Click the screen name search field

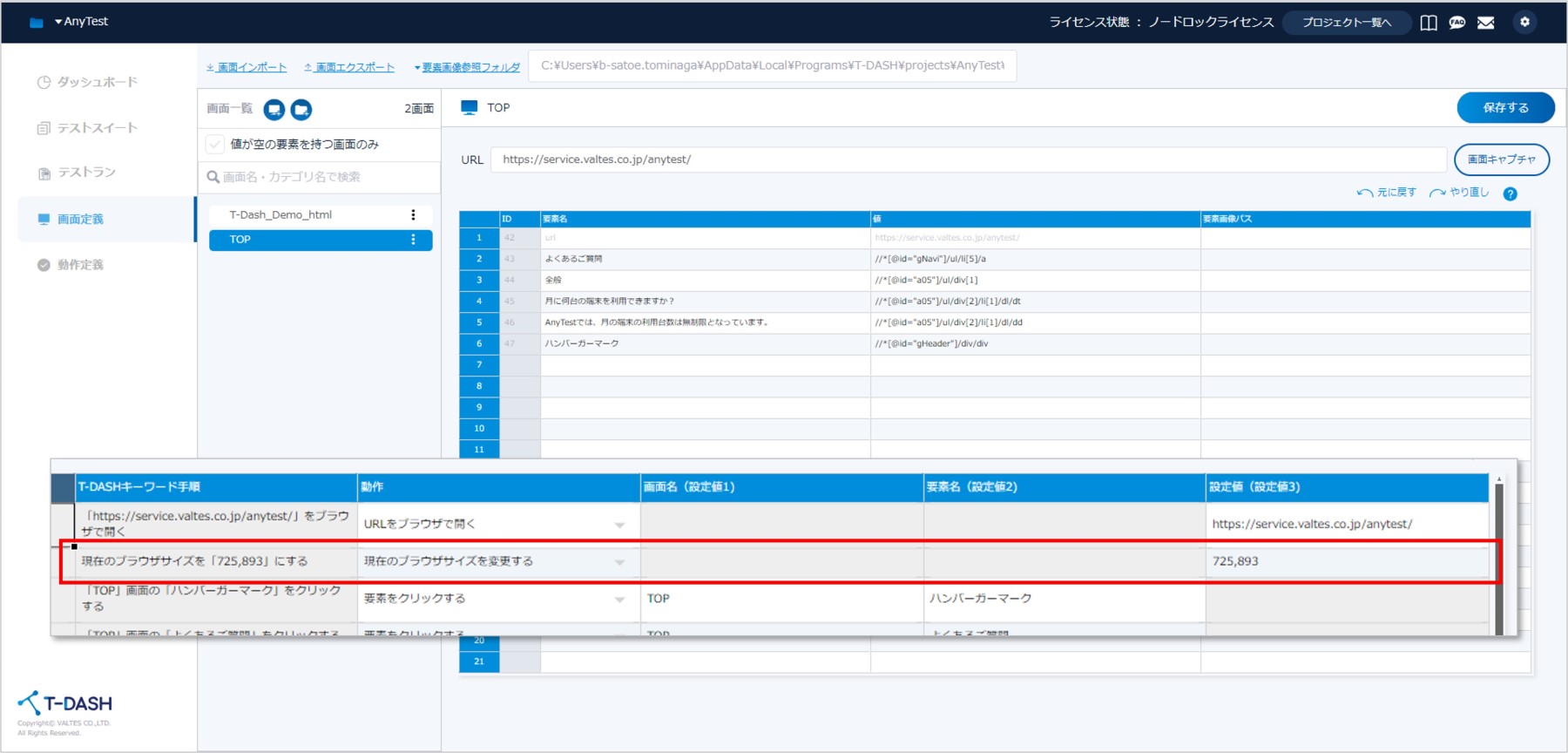(x=322, y=177)
